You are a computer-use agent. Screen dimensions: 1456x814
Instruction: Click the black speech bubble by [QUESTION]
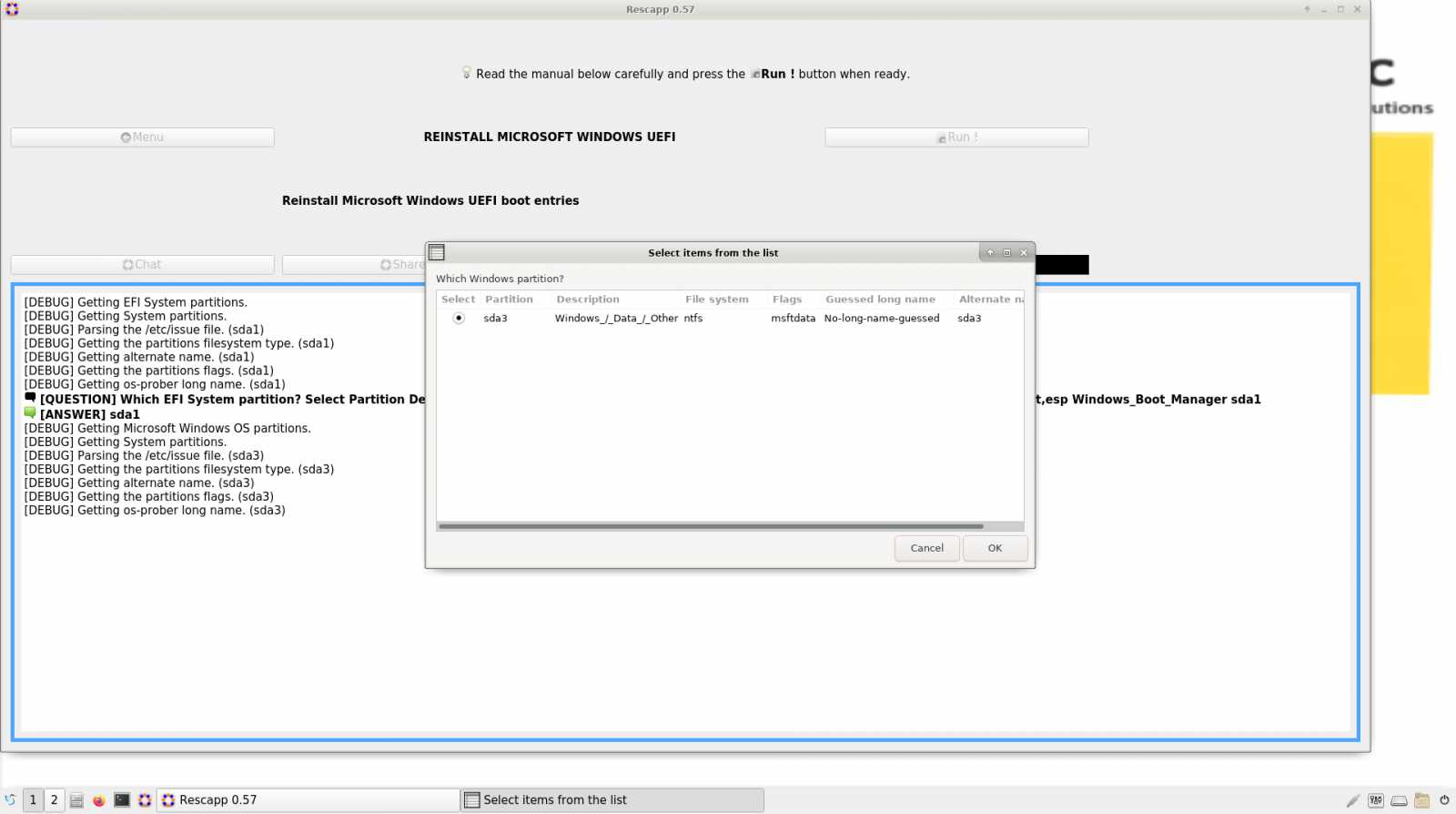[30, 398]
